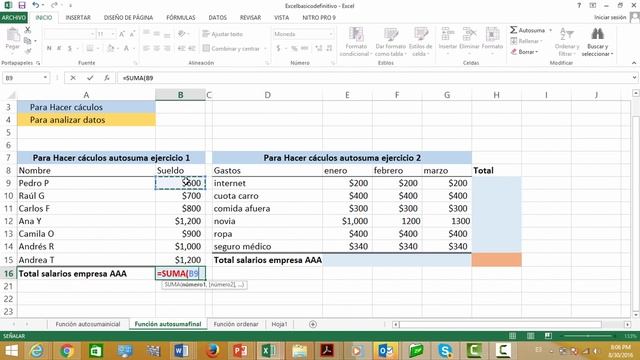Switch to DISEÑO DE PÁGINA tab
The image size is (640, 360).
click(128, 18)
